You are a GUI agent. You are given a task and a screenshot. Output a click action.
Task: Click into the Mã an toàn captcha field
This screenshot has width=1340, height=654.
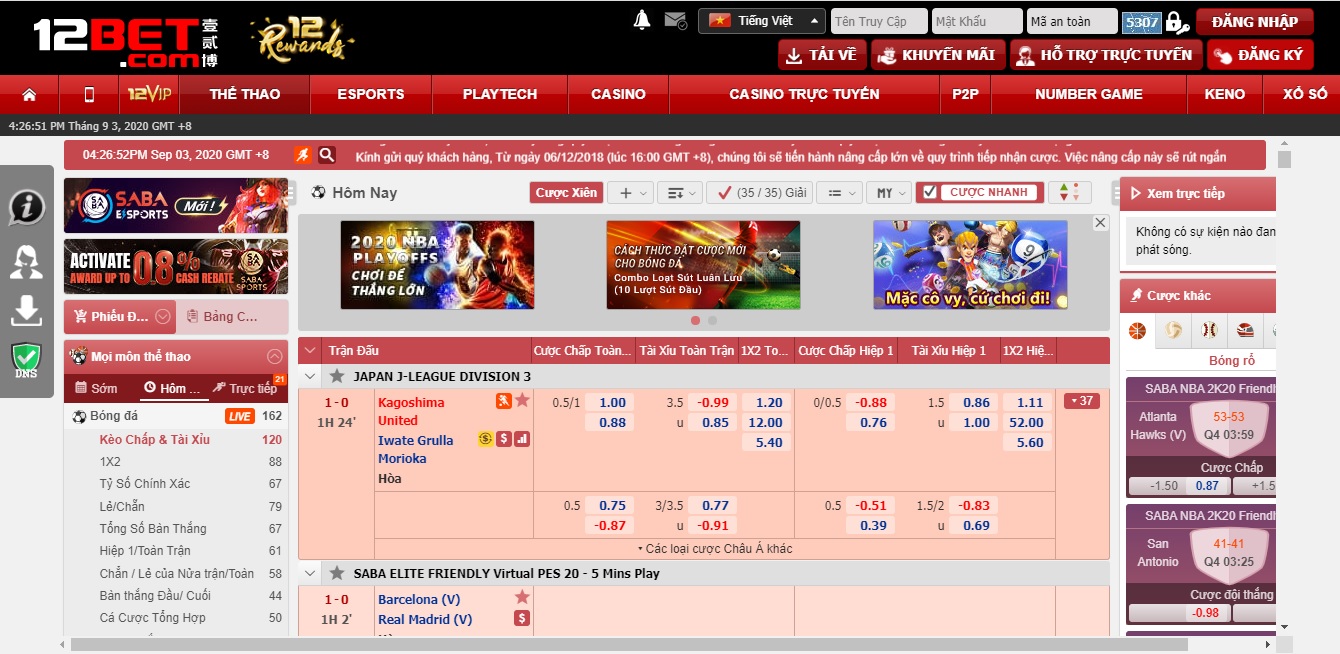click(1072, 21)
